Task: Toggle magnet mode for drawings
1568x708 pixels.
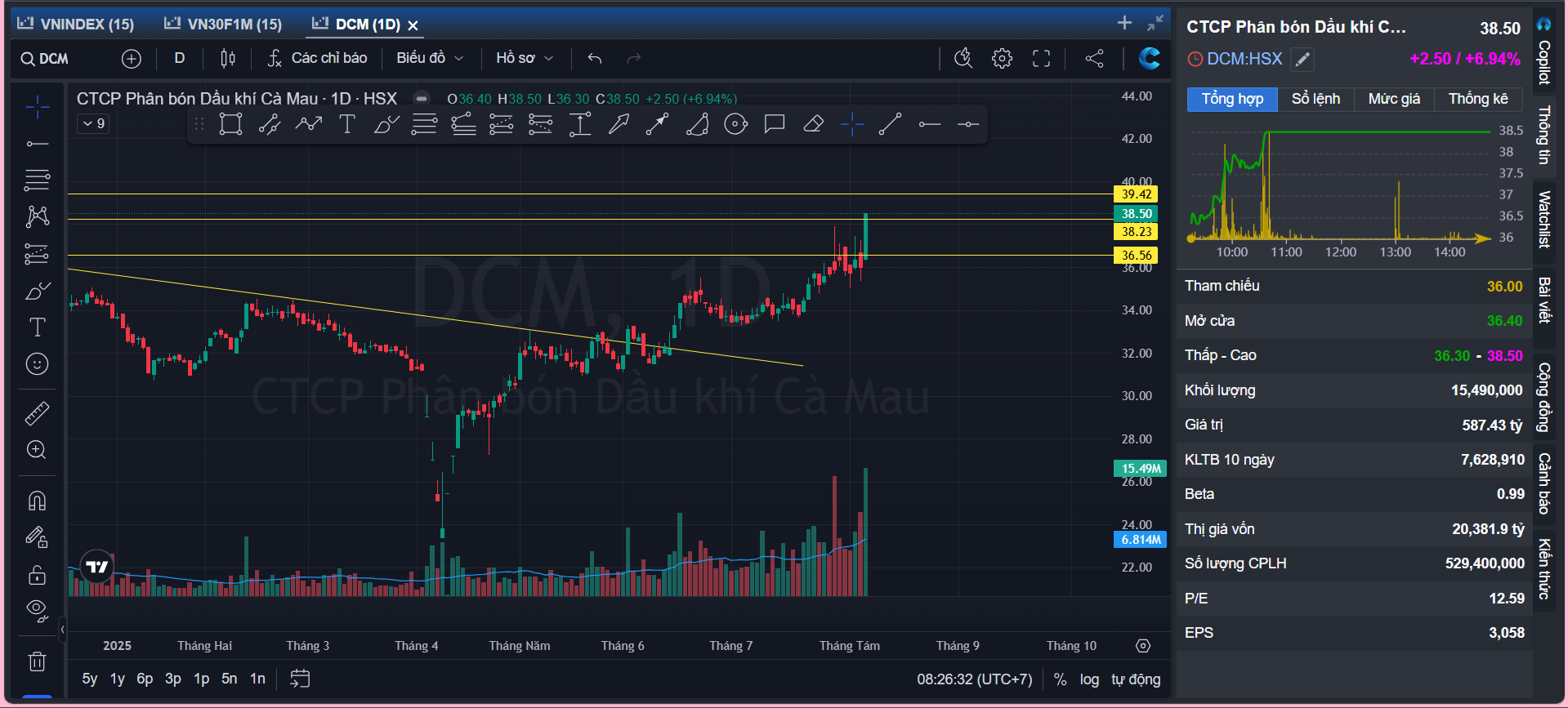Action: coord(37,501)
